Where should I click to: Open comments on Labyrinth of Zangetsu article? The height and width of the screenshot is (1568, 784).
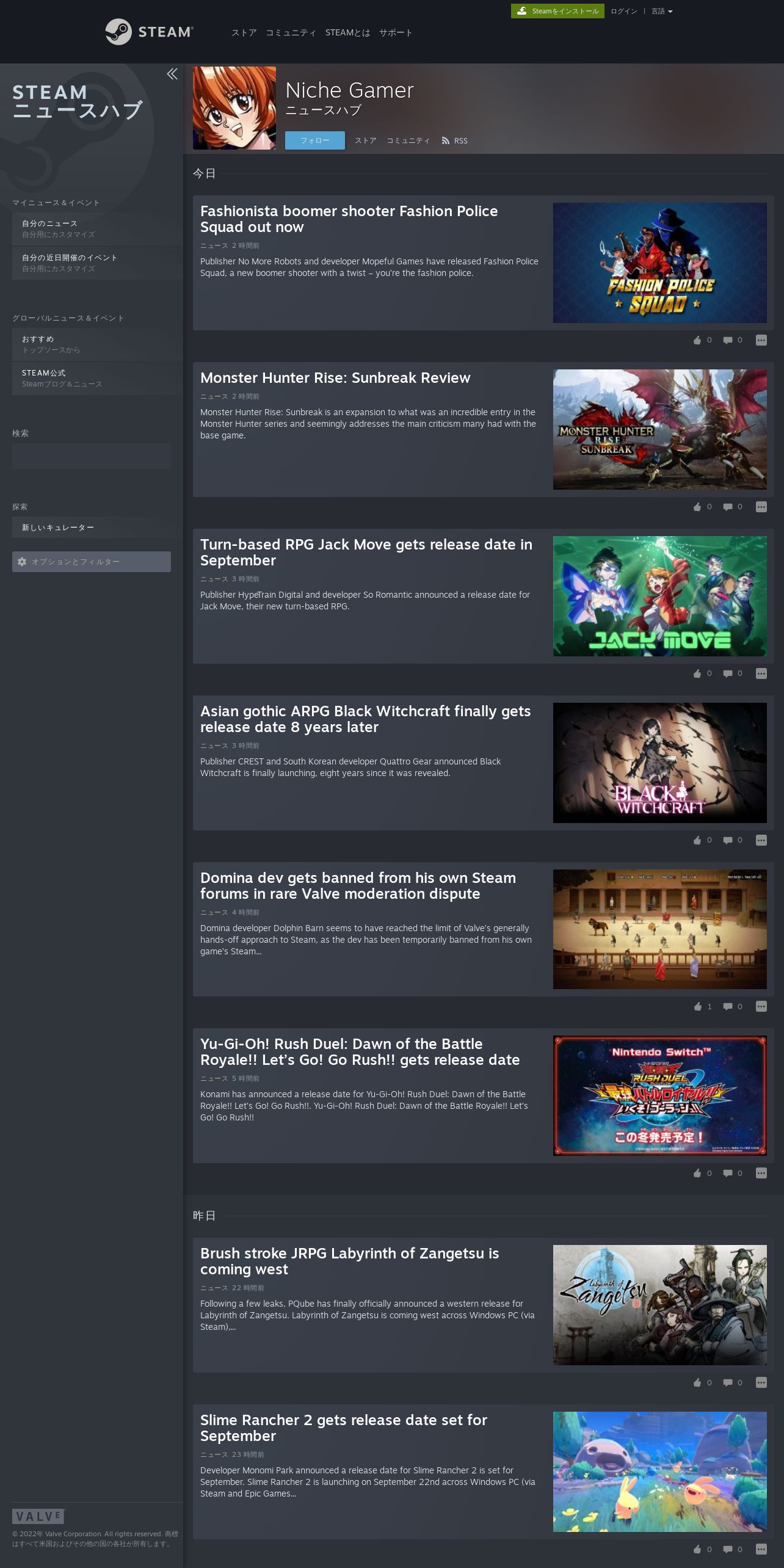(728, 1382)
